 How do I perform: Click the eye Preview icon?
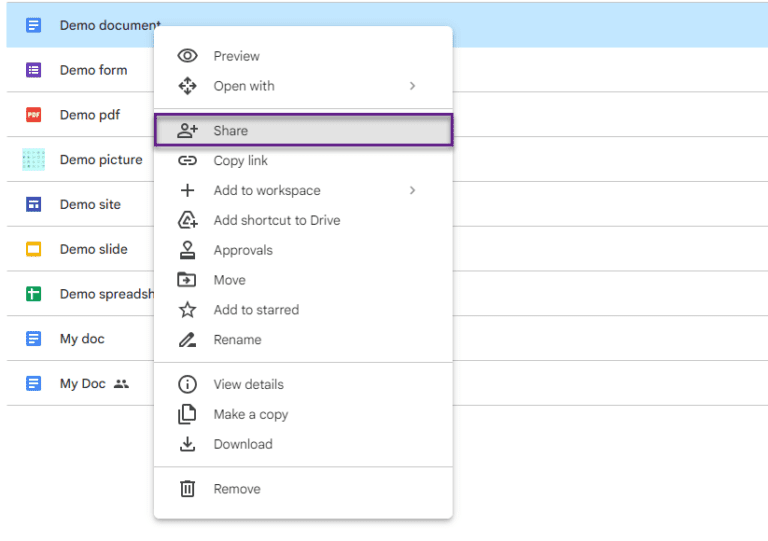[187, 56]
